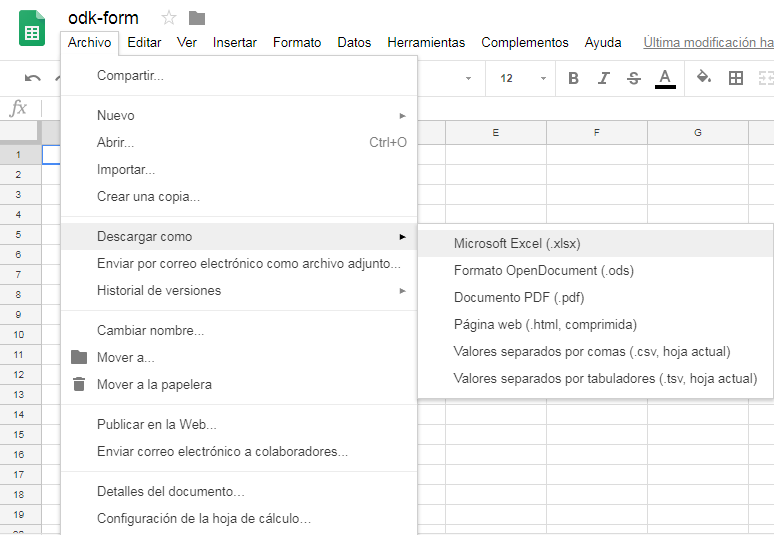Viewport: 774px width, 535px height.
Task: Click the odk-form document title
Action: (103, 18)
